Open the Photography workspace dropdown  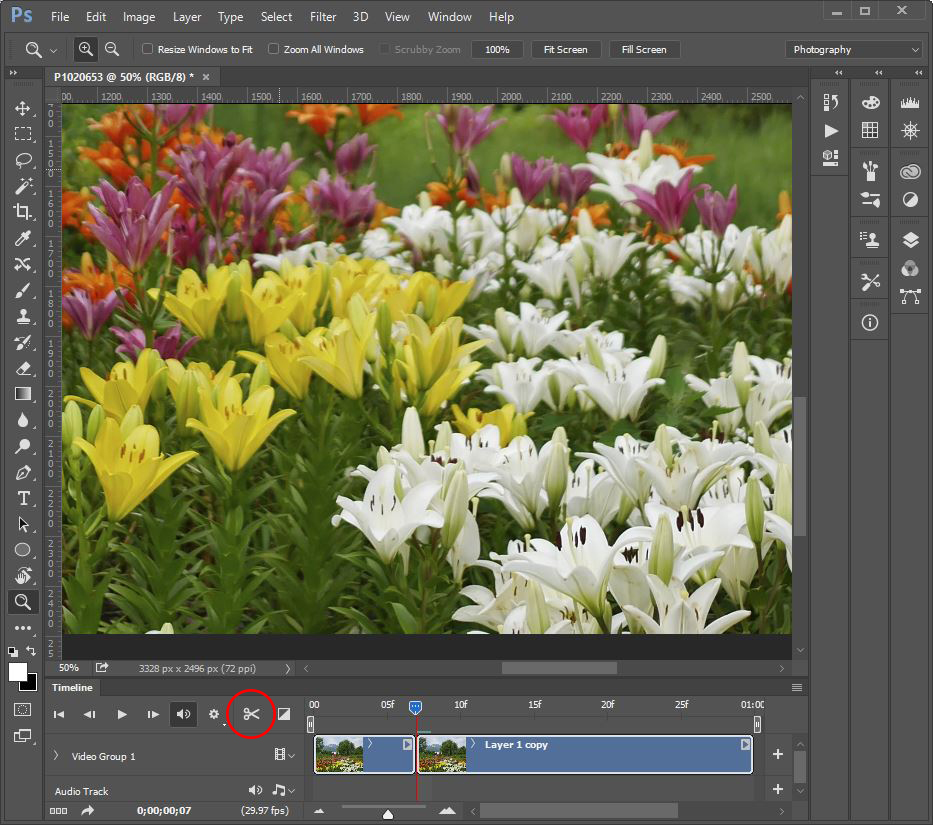click(x=856, y=49)
